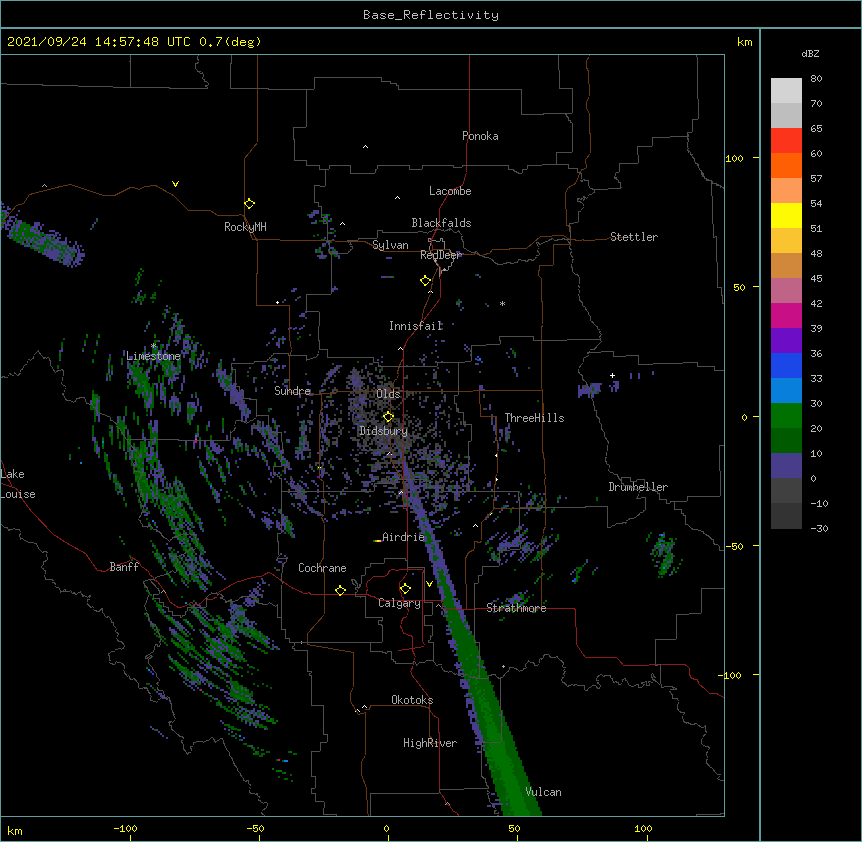Click the Sundre town label

(x=292, y=391)
